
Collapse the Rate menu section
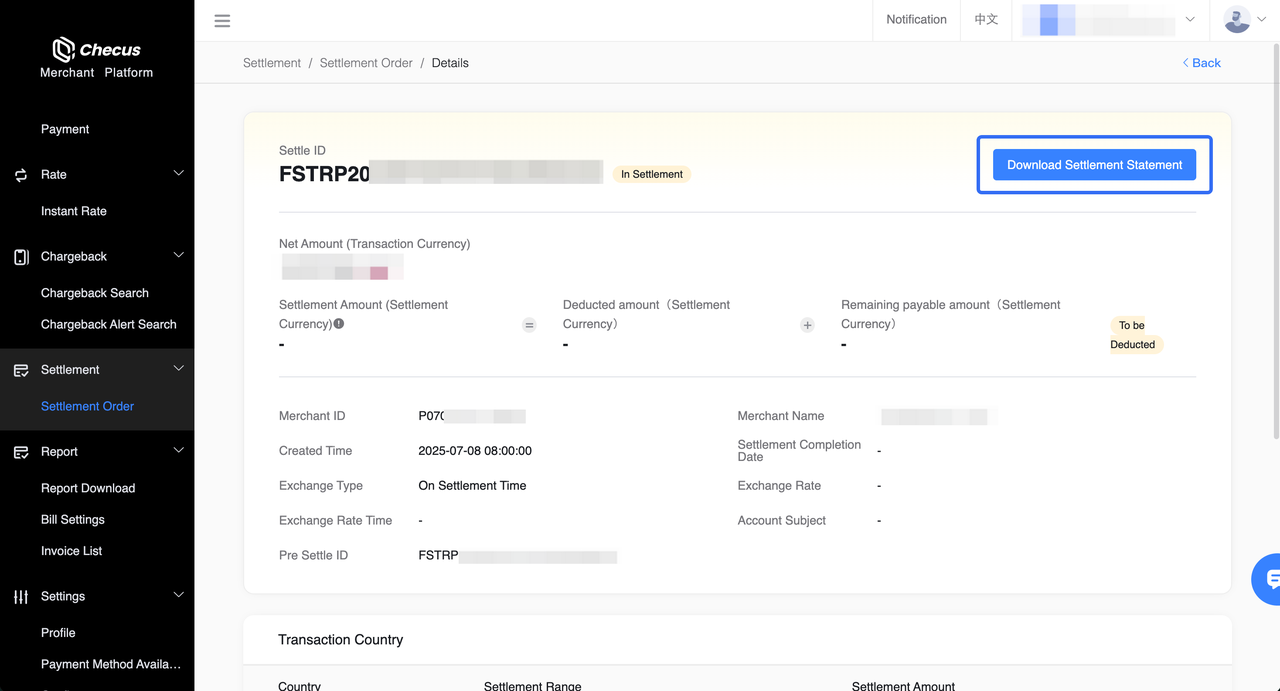click(x=178, y=174)
